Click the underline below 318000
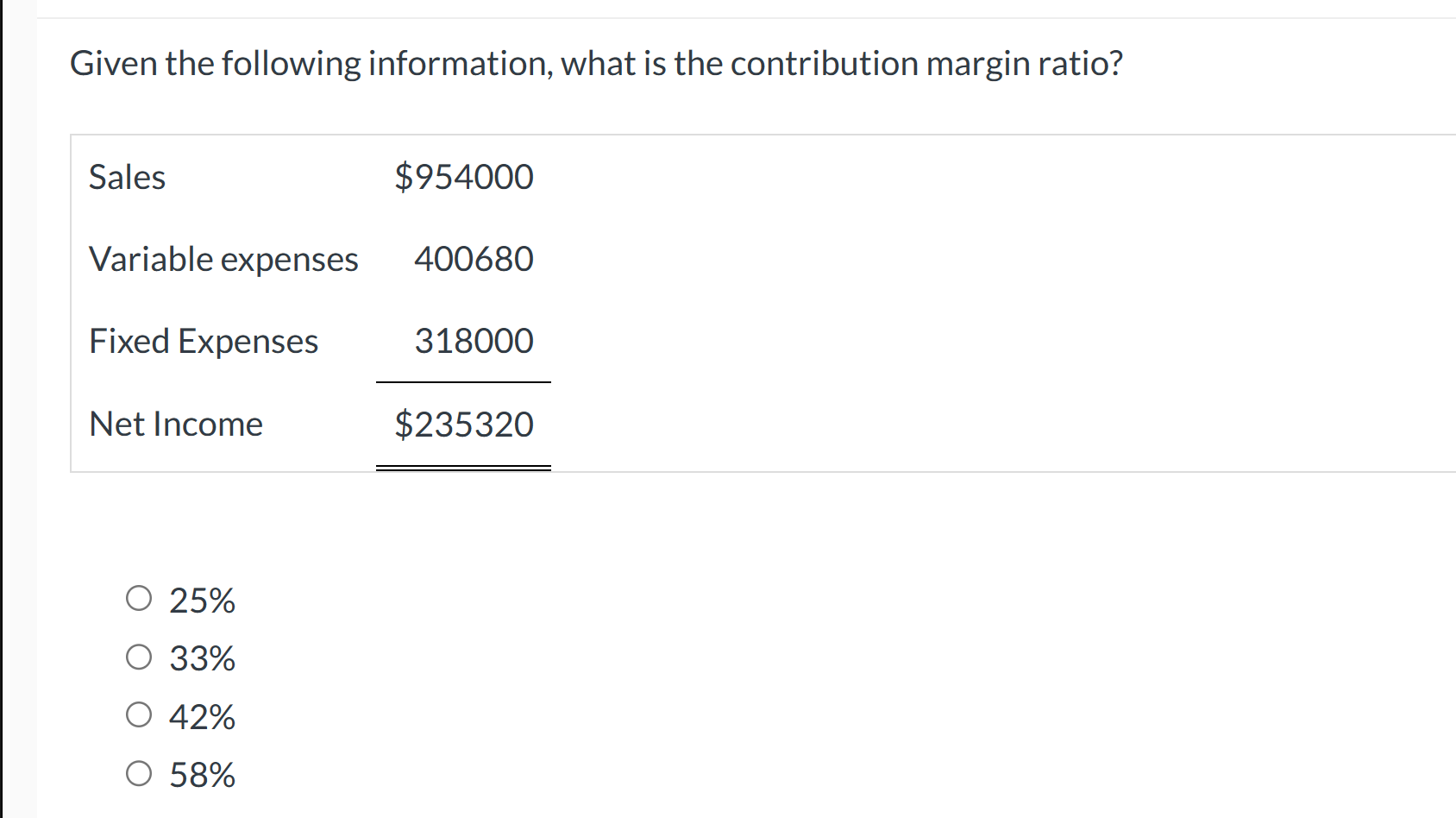Image resolution: width=1456 pixels, height=818 pixels. pyautogui.click(x=464, y=381)
